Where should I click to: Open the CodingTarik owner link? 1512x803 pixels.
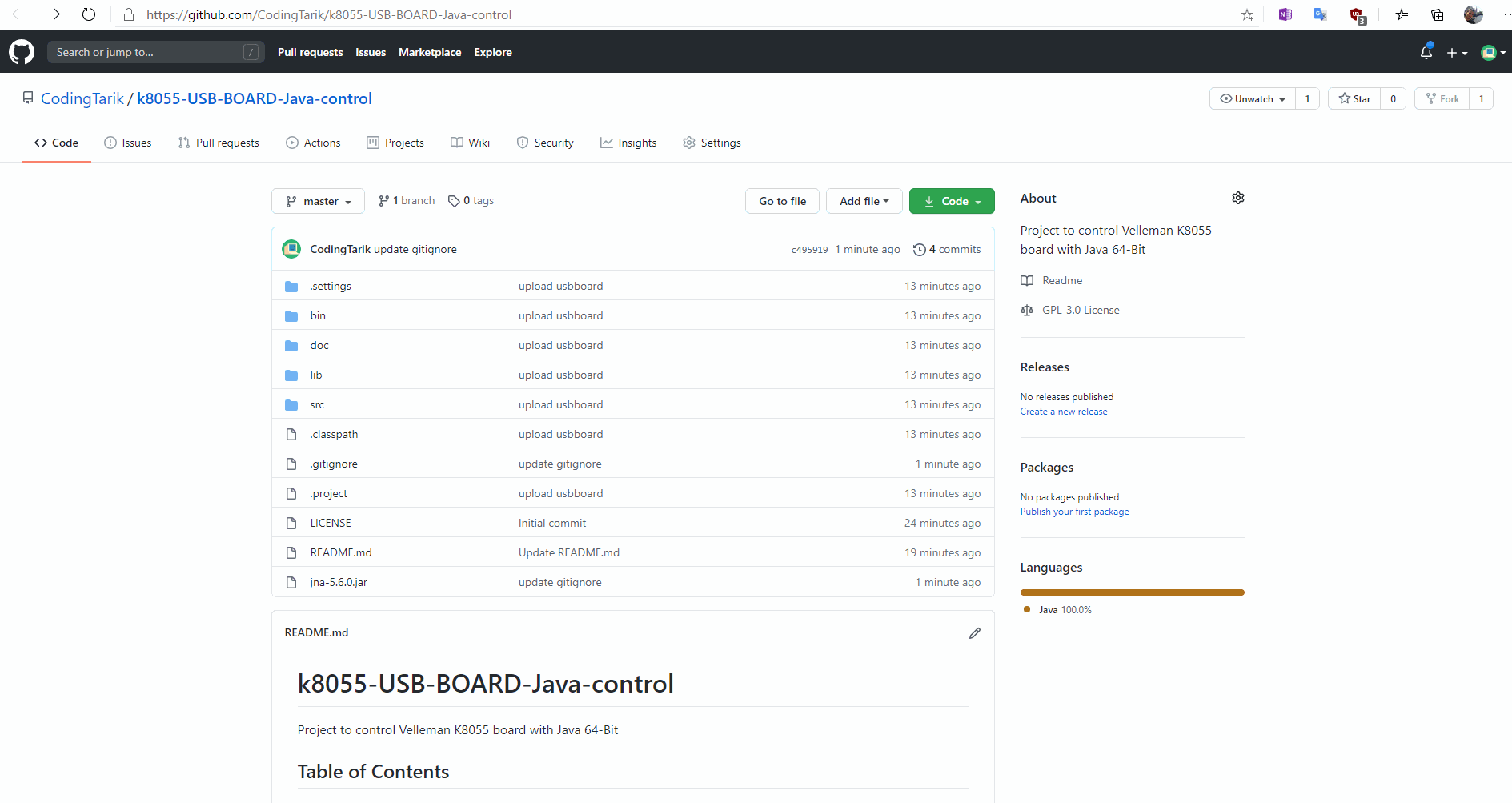pyautogui.click(x=82, y=98)
